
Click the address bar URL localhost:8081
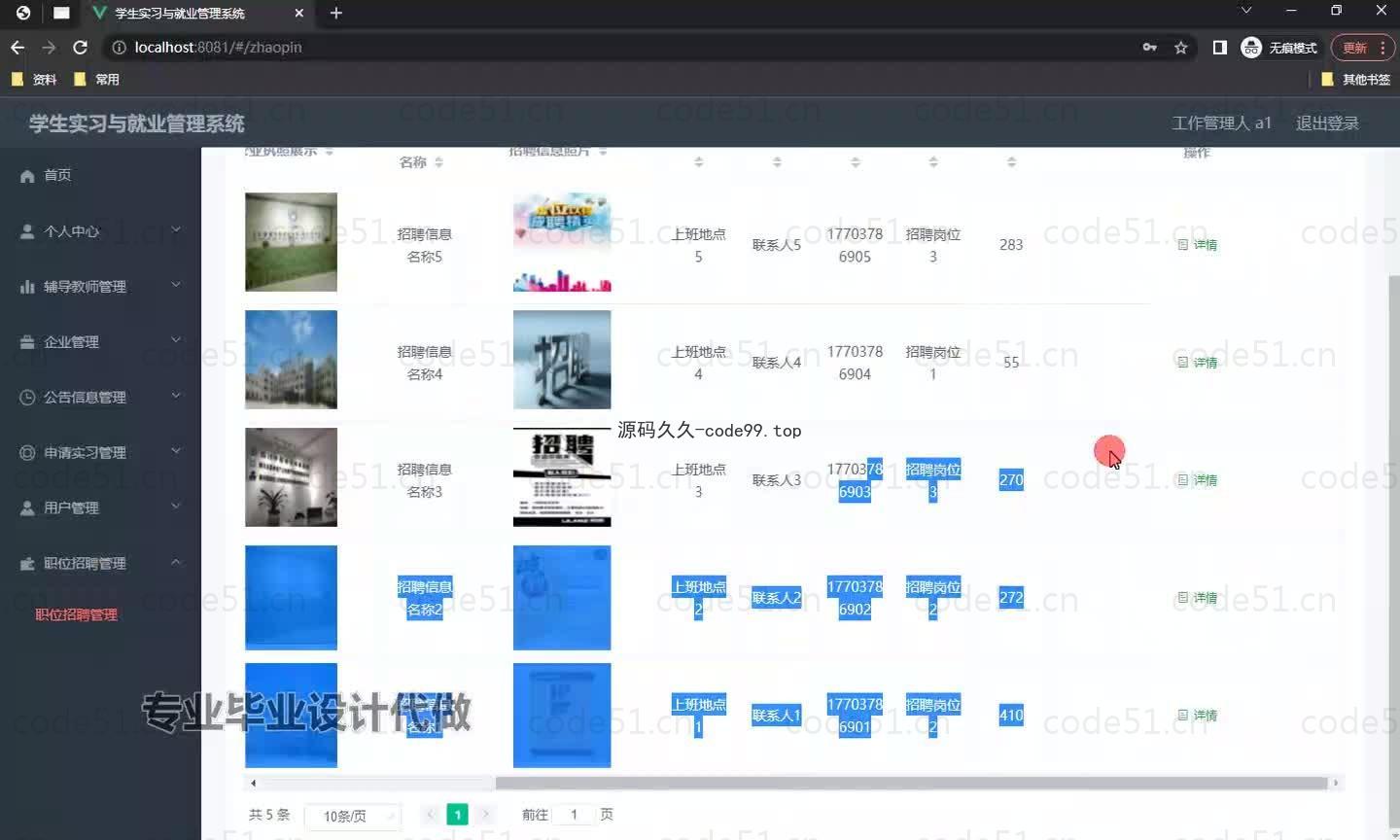[218, 47]
